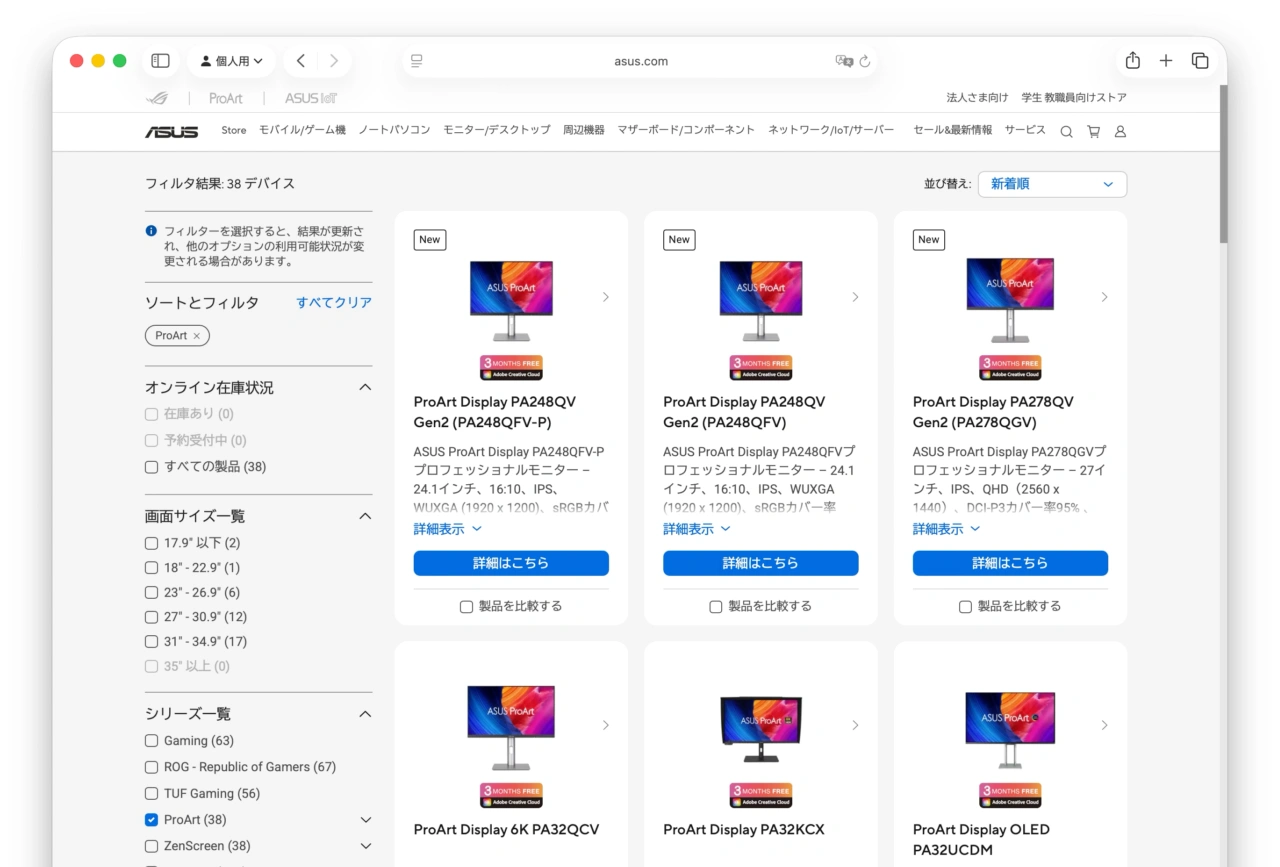Check the 27" - 30.9" screen size filter

151,617
